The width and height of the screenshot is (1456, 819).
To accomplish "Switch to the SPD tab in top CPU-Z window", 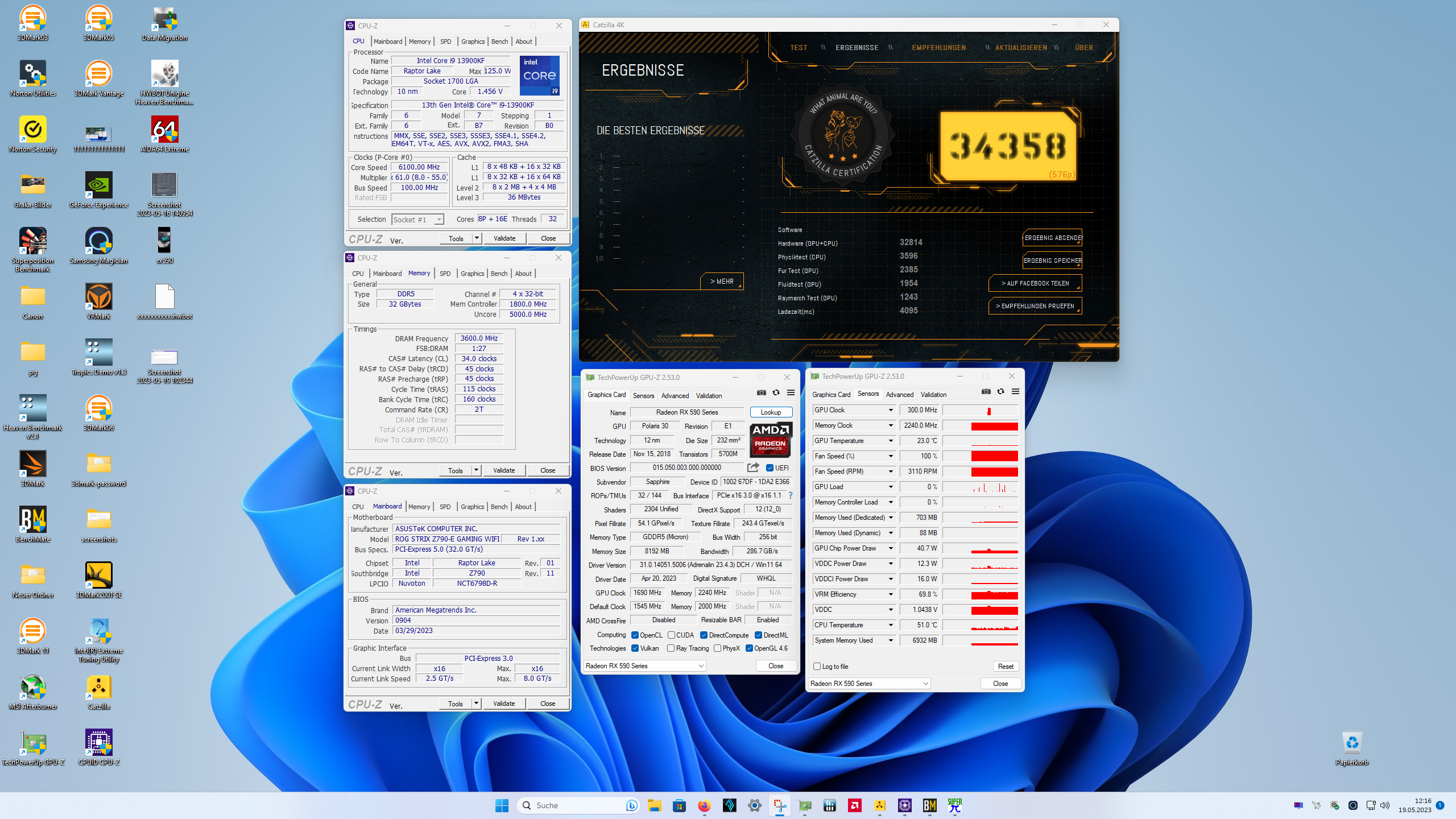I will coord(446,42).
